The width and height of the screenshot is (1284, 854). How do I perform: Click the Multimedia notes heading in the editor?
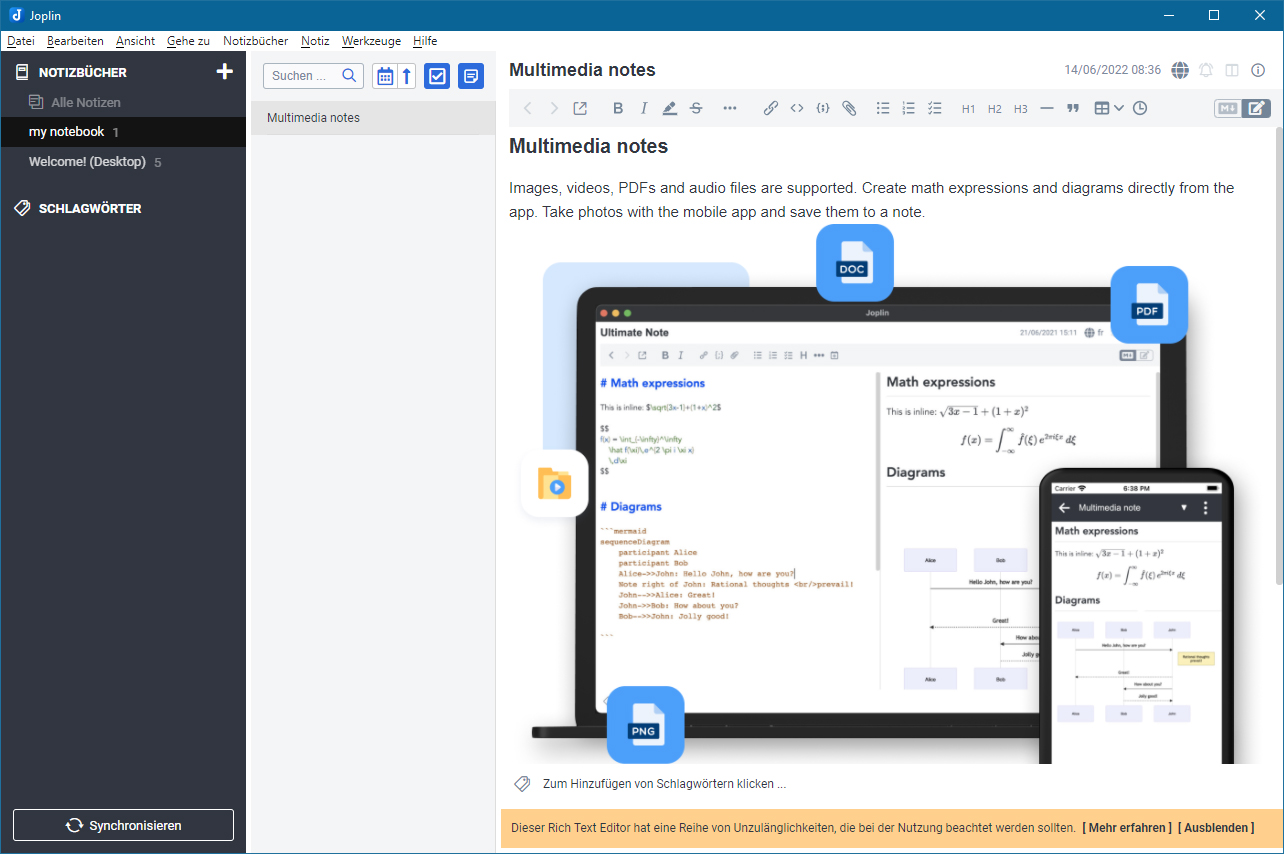click(x=589, y=146)
